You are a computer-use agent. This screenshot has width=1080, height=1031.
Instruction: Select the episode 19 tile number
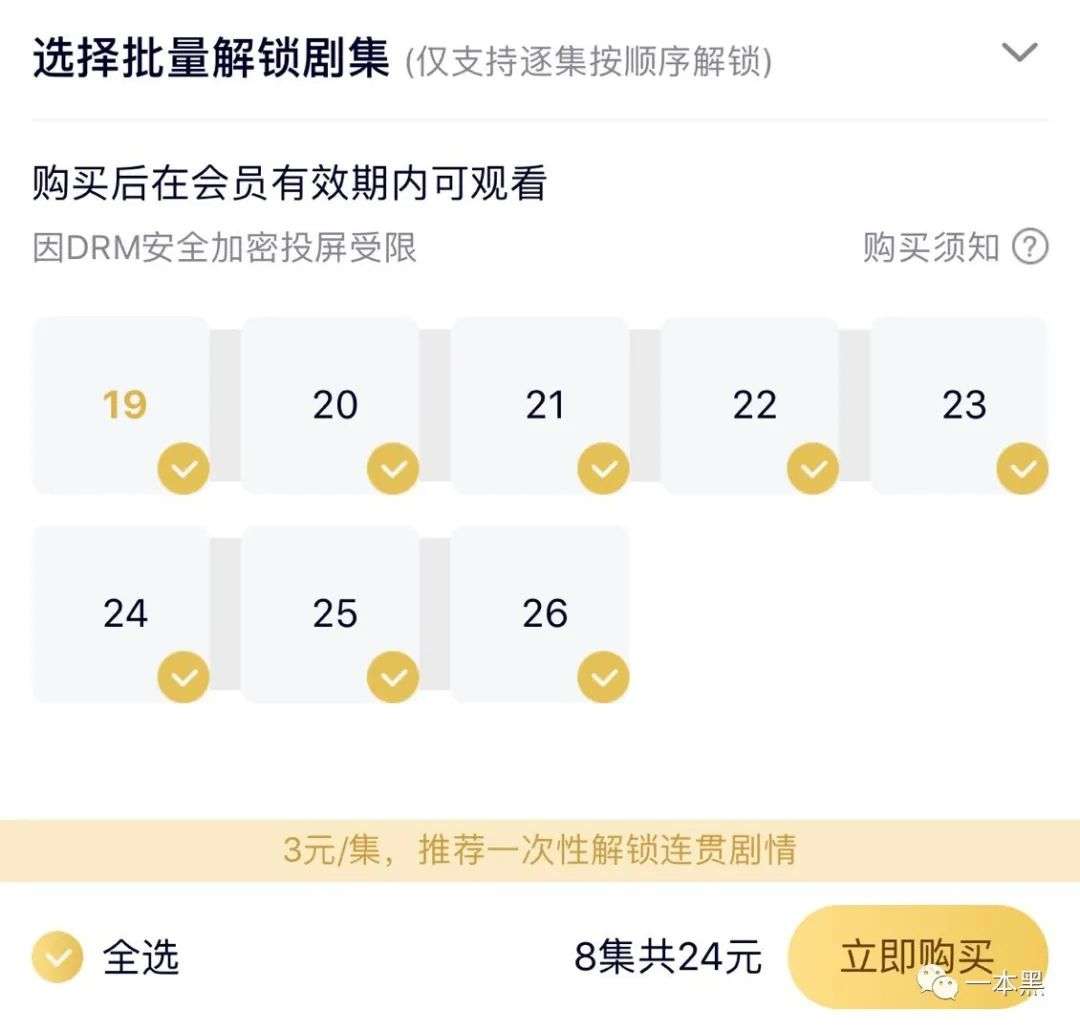pos(125,404)
